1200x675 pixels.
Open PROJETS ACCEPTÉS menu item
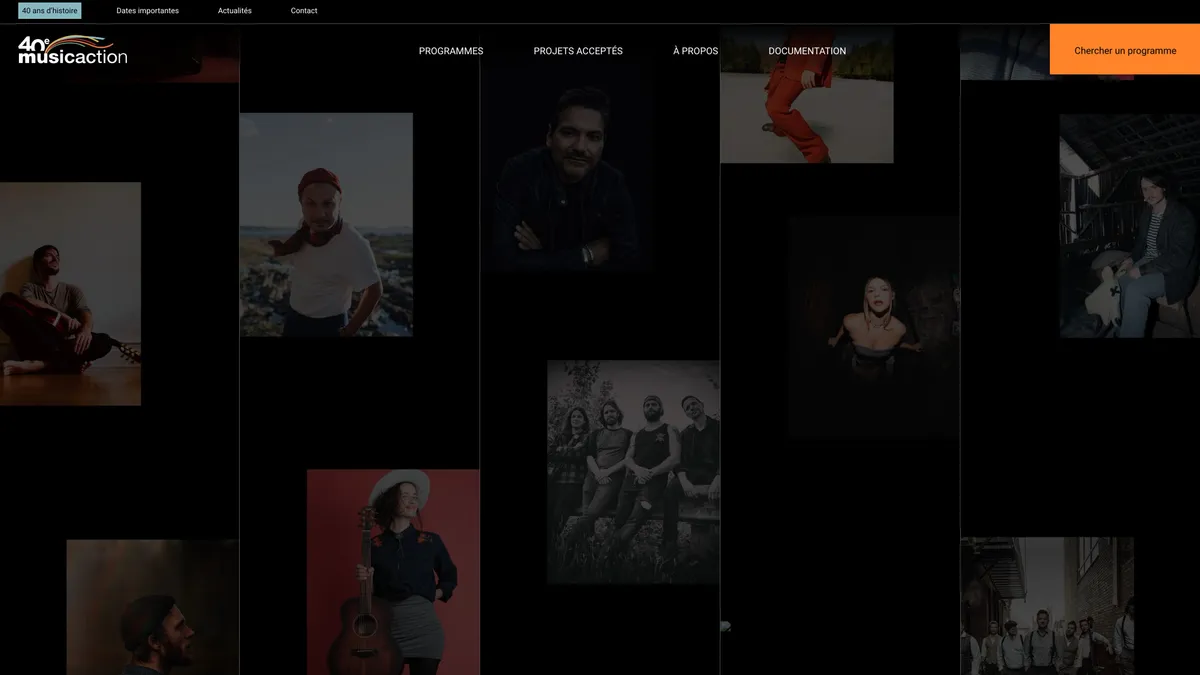click(578, 51)
